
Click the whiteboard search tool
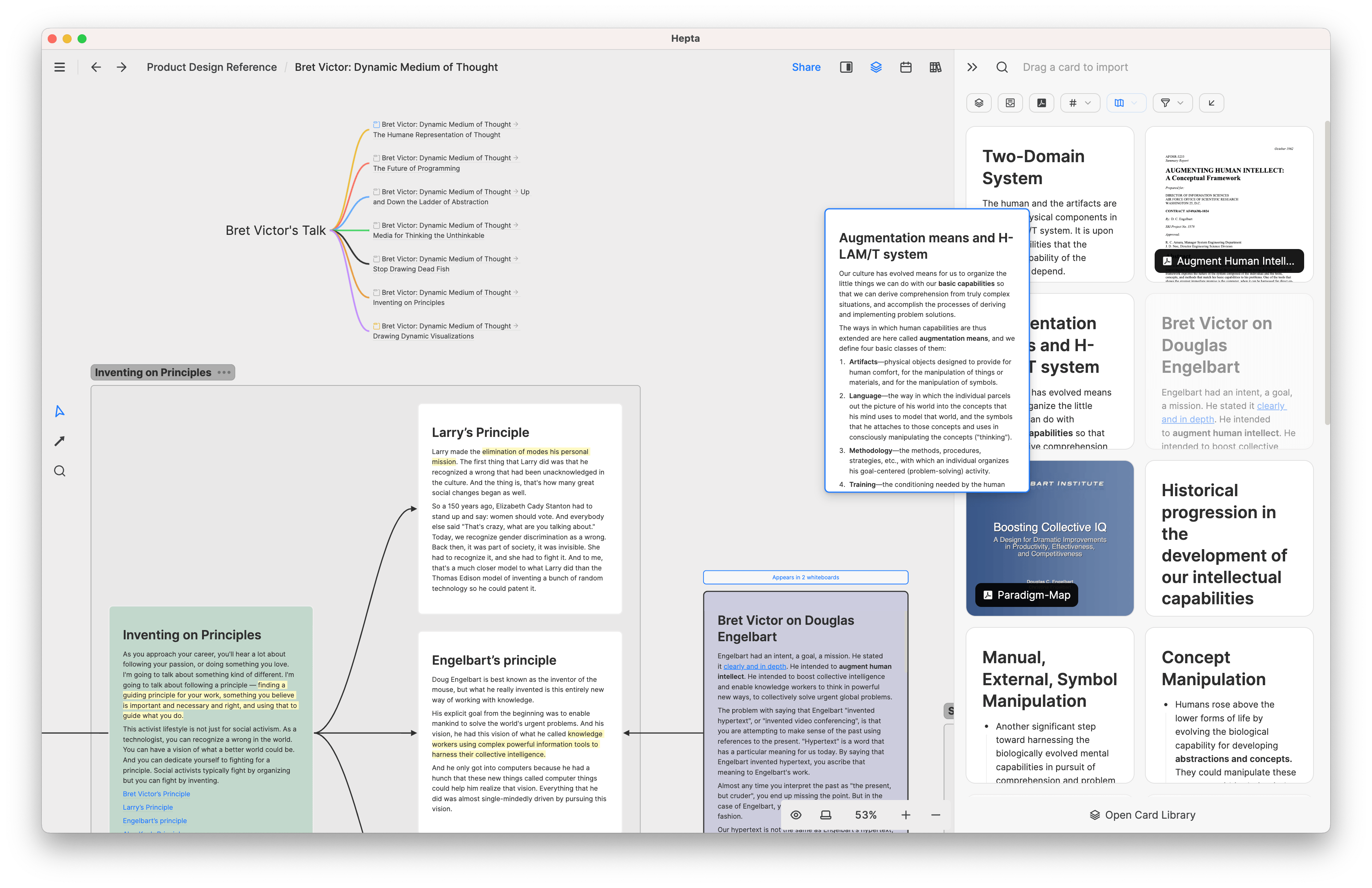point(59,471)
